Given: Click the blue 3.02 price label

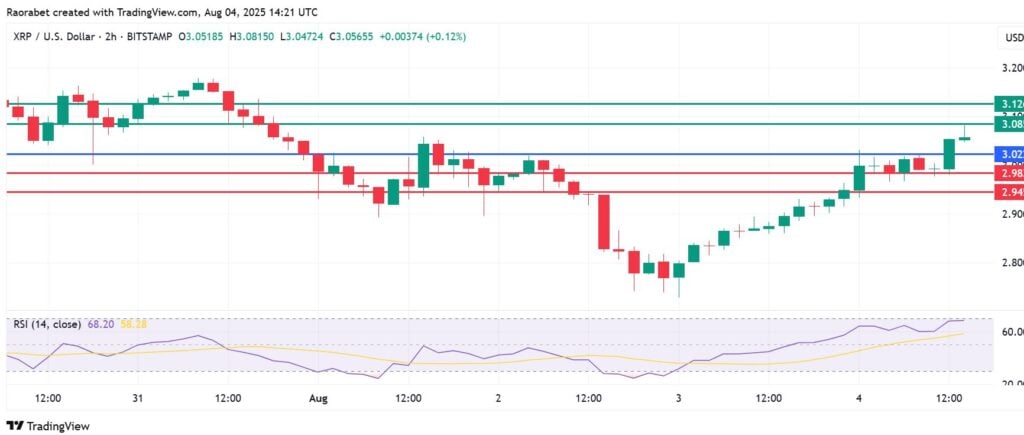Looking at the screenshot, I should (x=1009, y=154).
